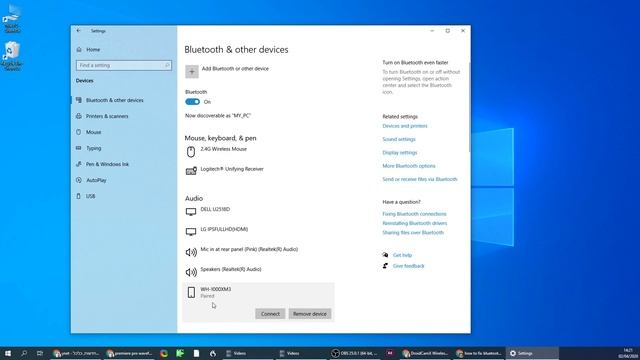The width and height of the screenshot is (640, 360).
Task: Open More Bluetooth options link
Action: (409, 166)
